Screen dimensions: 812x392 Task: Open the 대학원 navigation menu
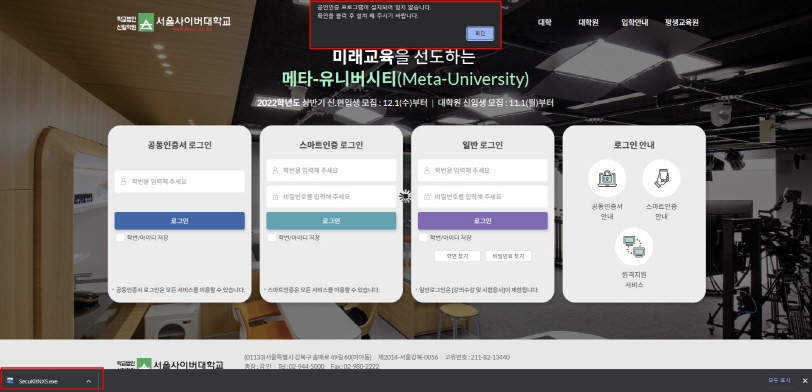click(588, 22)
